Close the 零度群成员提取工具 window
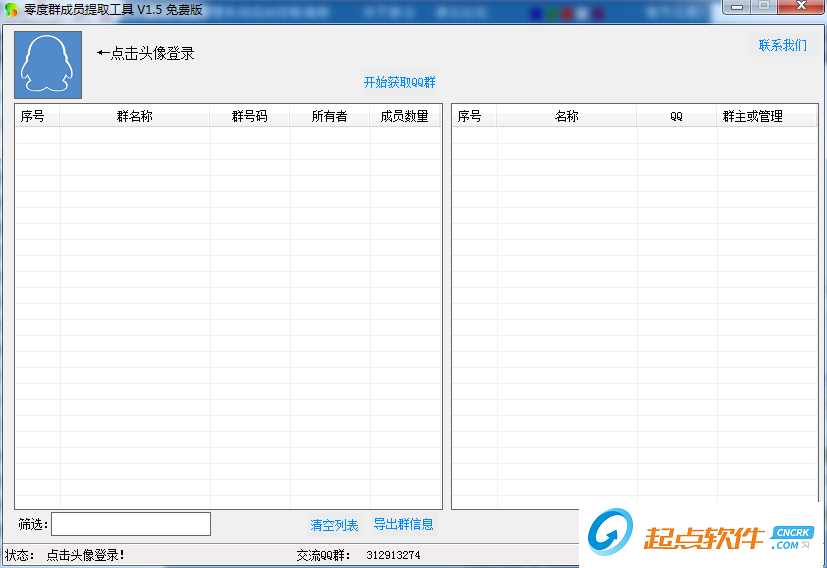The width and height of the screenshot is (827, 568). [801, 7]
